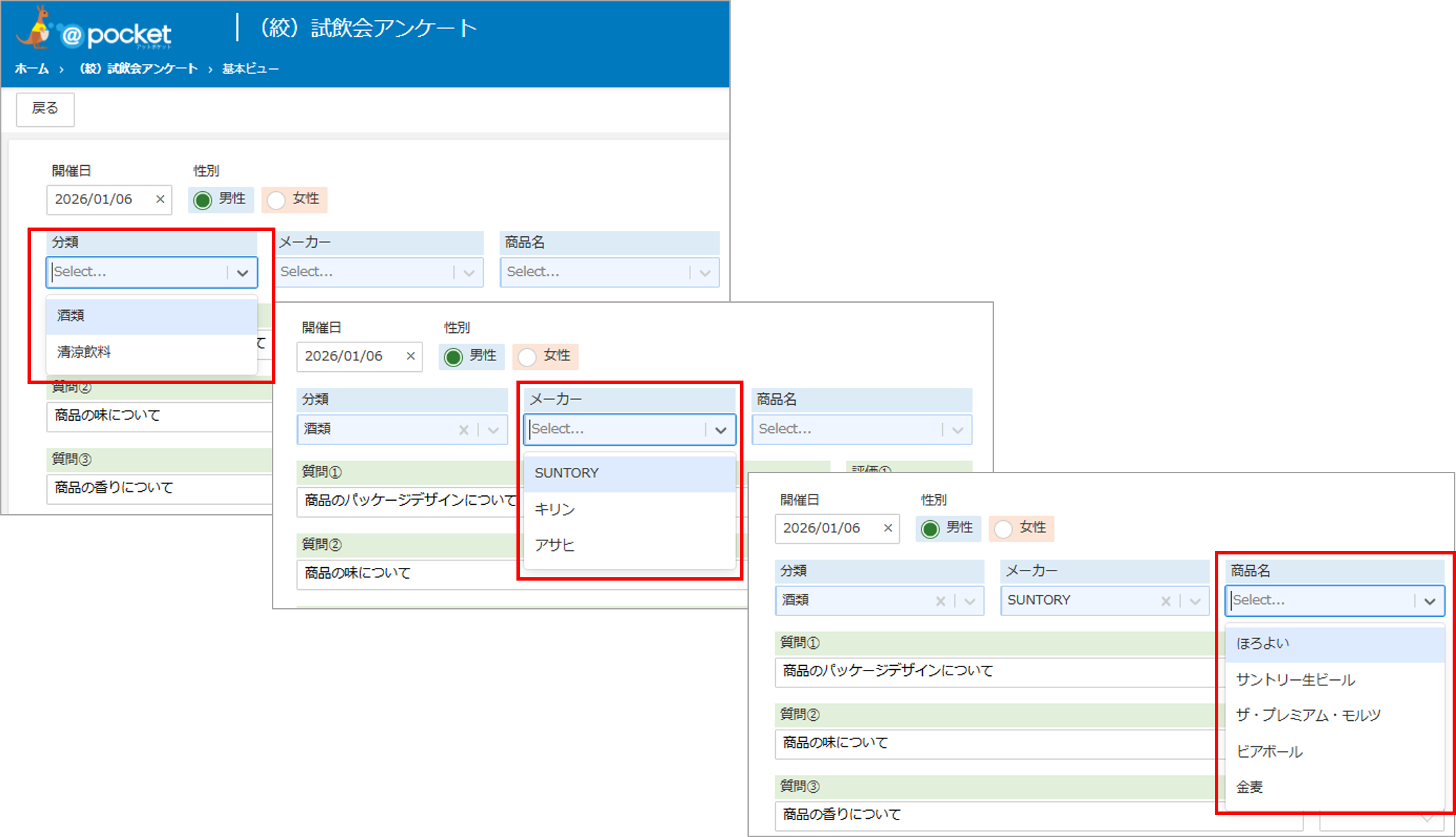1456x837 pixels.
Task: Clear SUNTORY selection with x icon
Action: tap(1166, 601)
